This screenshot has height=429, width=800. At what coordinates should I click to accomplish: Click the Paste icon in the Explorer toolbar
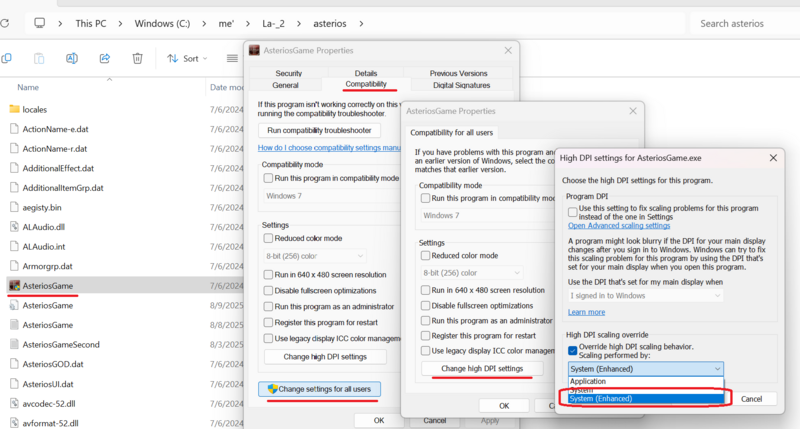pyautogui.click(x=39, y=59)
